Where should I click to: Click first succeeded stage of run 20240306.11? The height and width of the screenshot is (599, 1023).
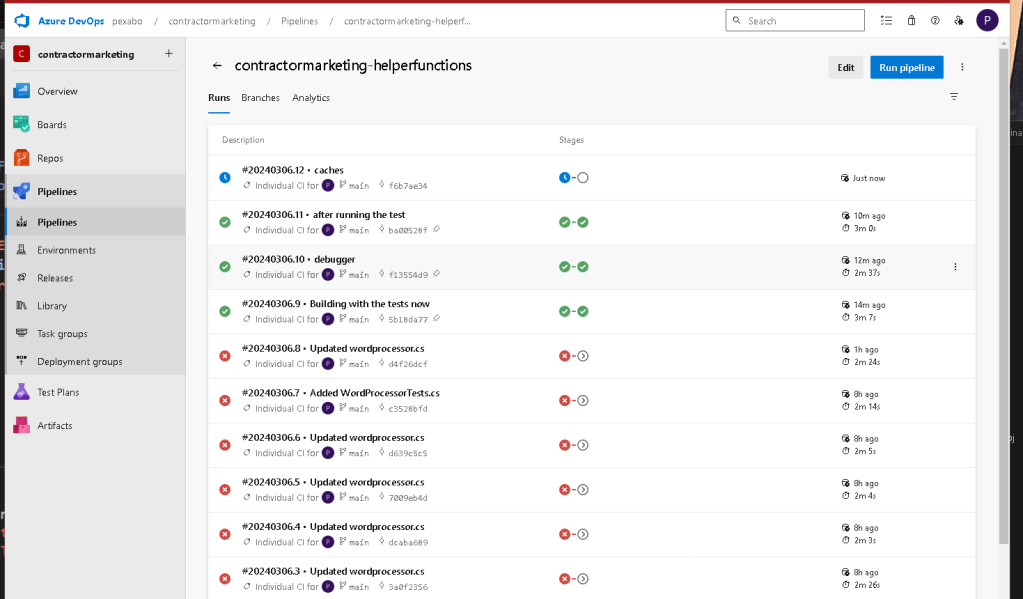(x=564, y=222)
